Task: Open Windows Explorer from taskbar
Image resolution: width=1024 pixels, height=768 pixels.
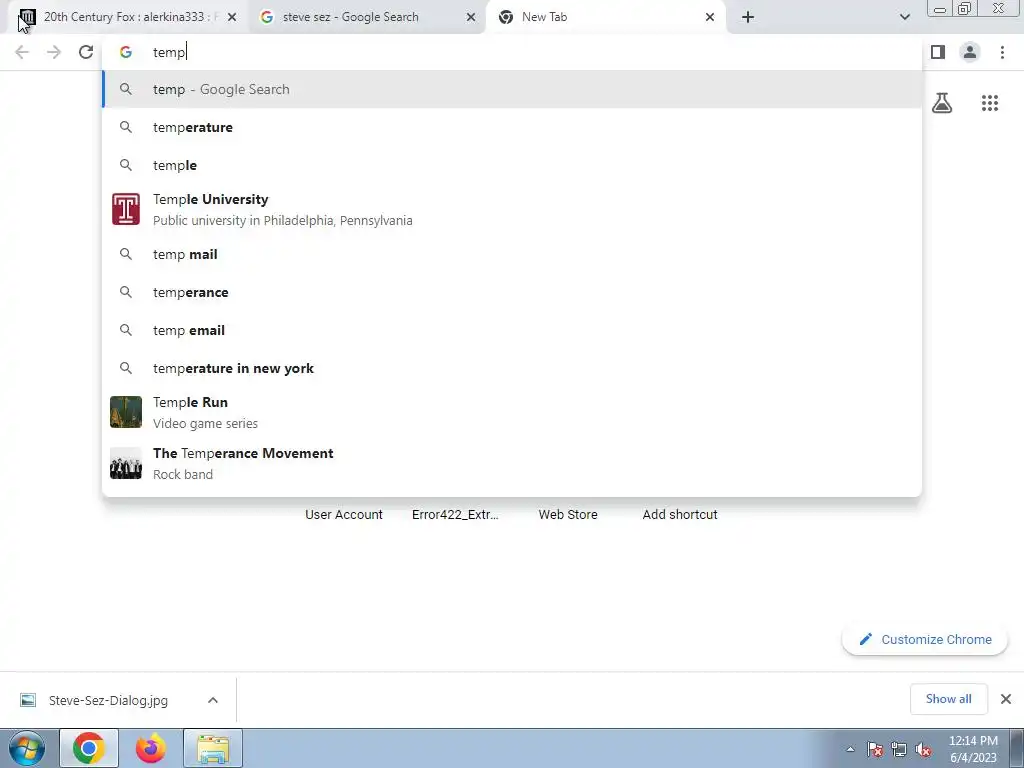Action: click(213, 748)
